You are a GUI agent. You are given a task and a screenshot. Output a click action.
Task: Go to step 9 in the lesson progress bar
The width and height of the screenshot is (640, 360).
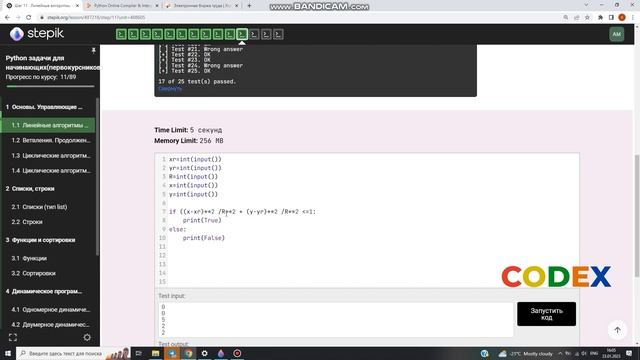click(x=218, y=34)
